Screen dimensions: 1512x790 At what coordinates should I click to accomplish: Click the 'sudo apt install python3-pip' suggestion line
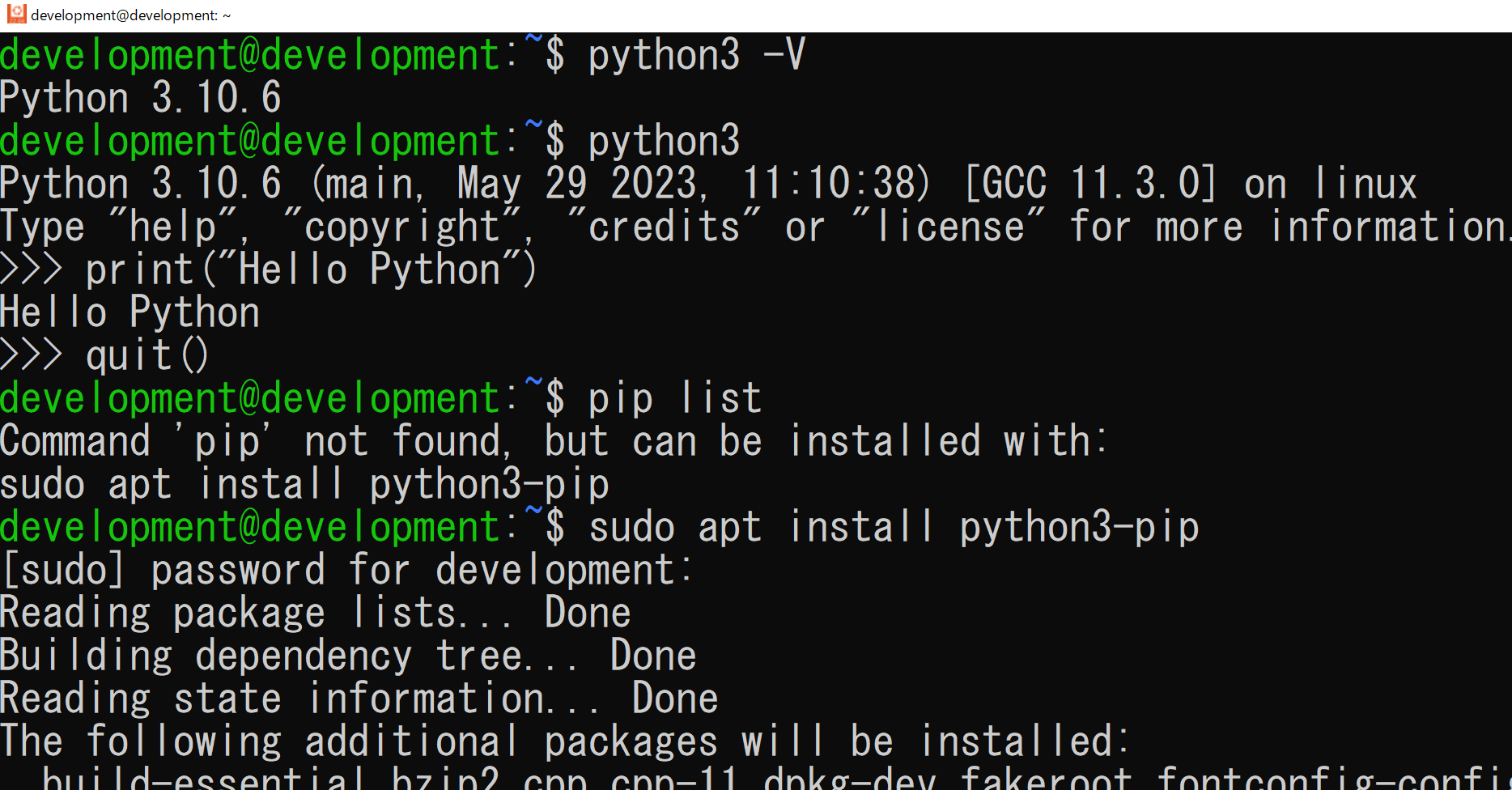304,484
